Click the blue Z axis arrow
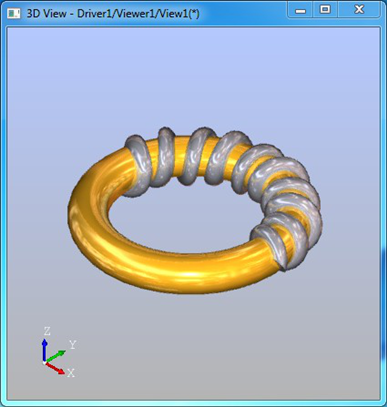Screen dimensions: 387x407 44,350
